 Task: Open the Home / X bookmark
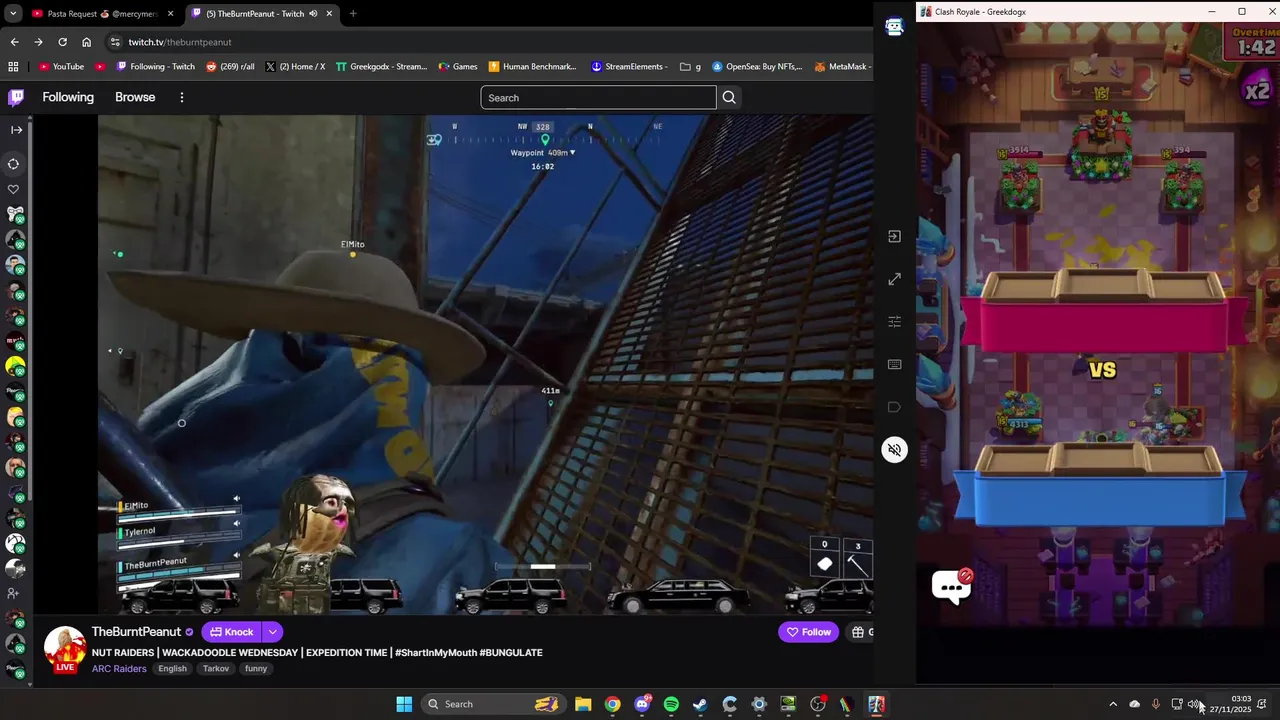tap(295, 66)
